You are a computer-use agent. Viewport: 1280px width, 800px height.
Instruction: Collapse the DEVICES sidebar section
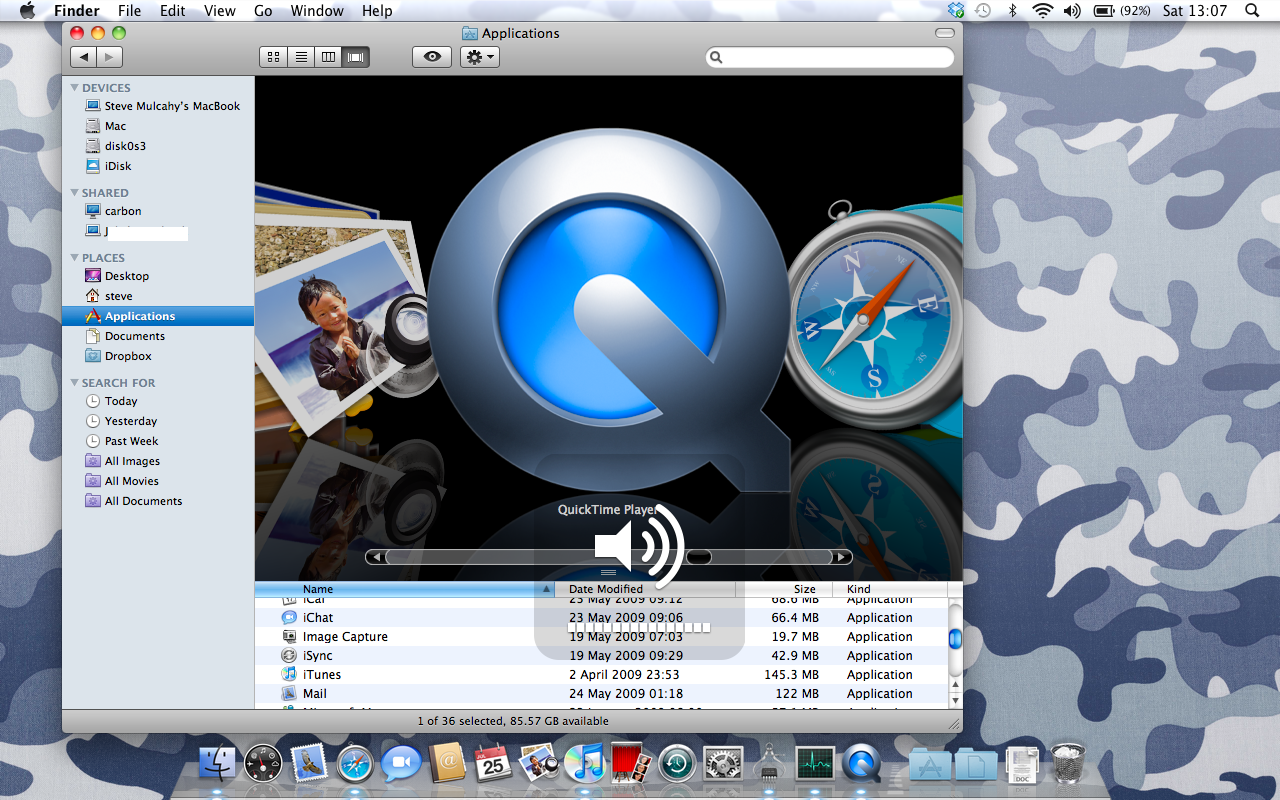[x=74, y=88]
